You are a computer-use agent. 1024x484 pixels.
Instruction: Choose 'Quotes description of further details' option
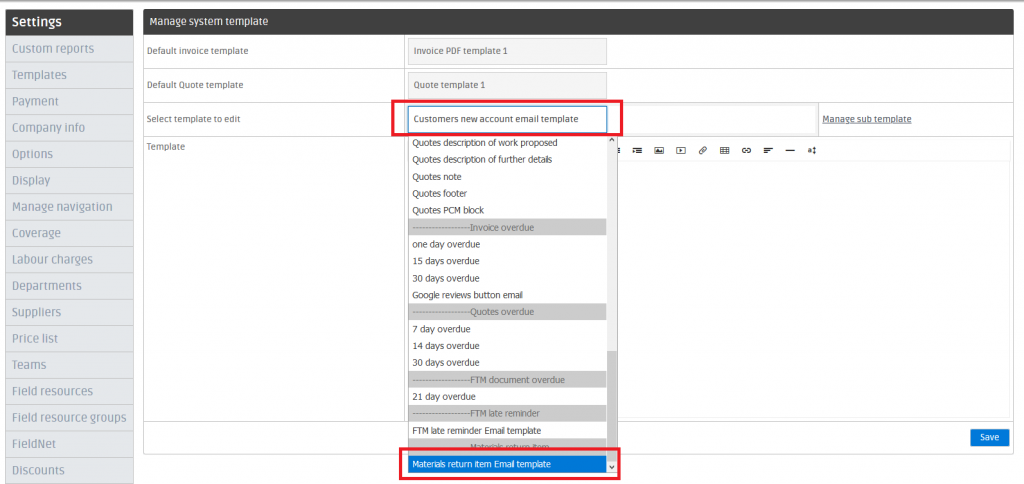click(507, 159)
